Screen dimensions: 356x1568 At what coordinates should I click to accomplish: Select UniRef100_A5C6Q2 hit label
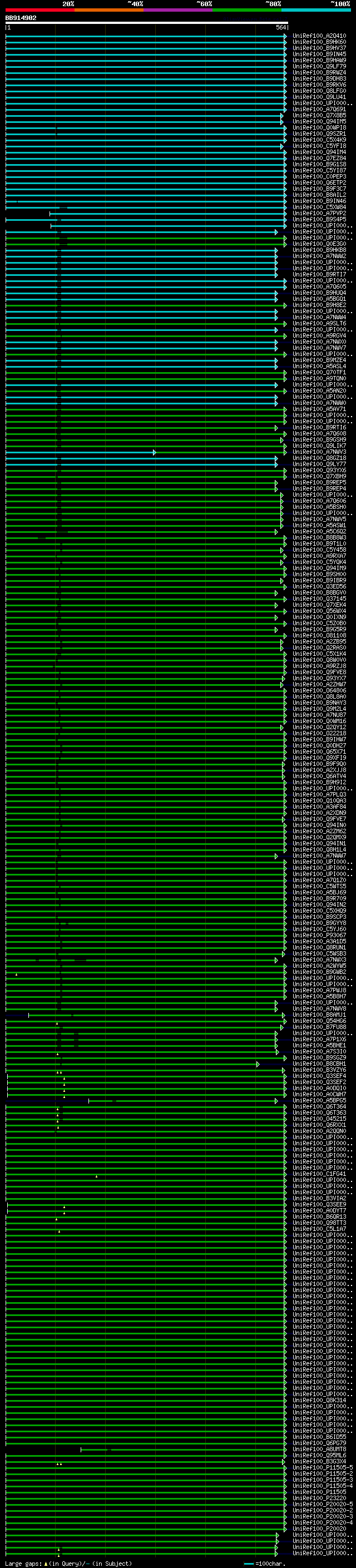point(319,531)
